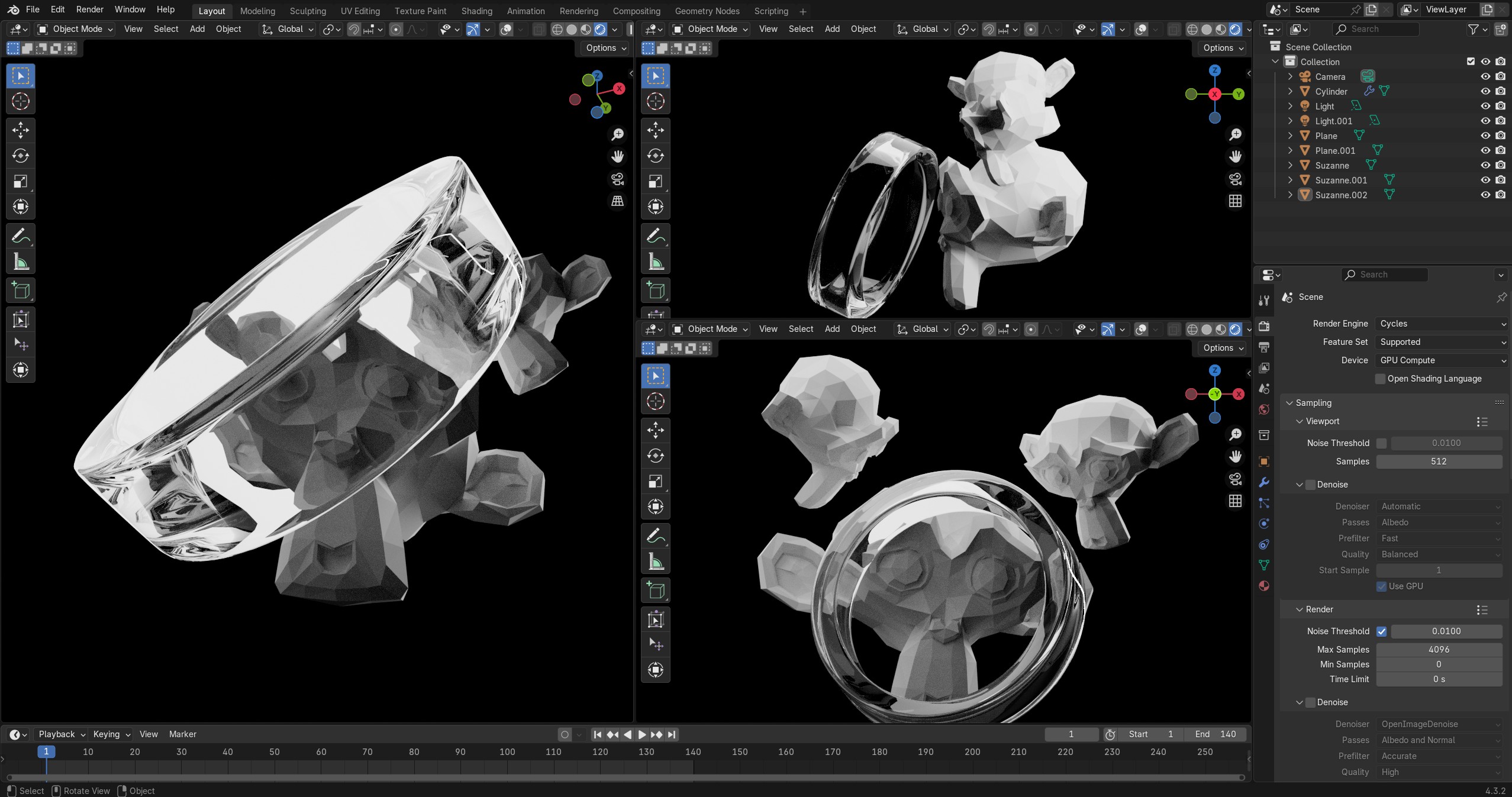Enable Open Shading Language checkbox
The height and width of the screenshot is (797, 1512).
click(1380, 379)
